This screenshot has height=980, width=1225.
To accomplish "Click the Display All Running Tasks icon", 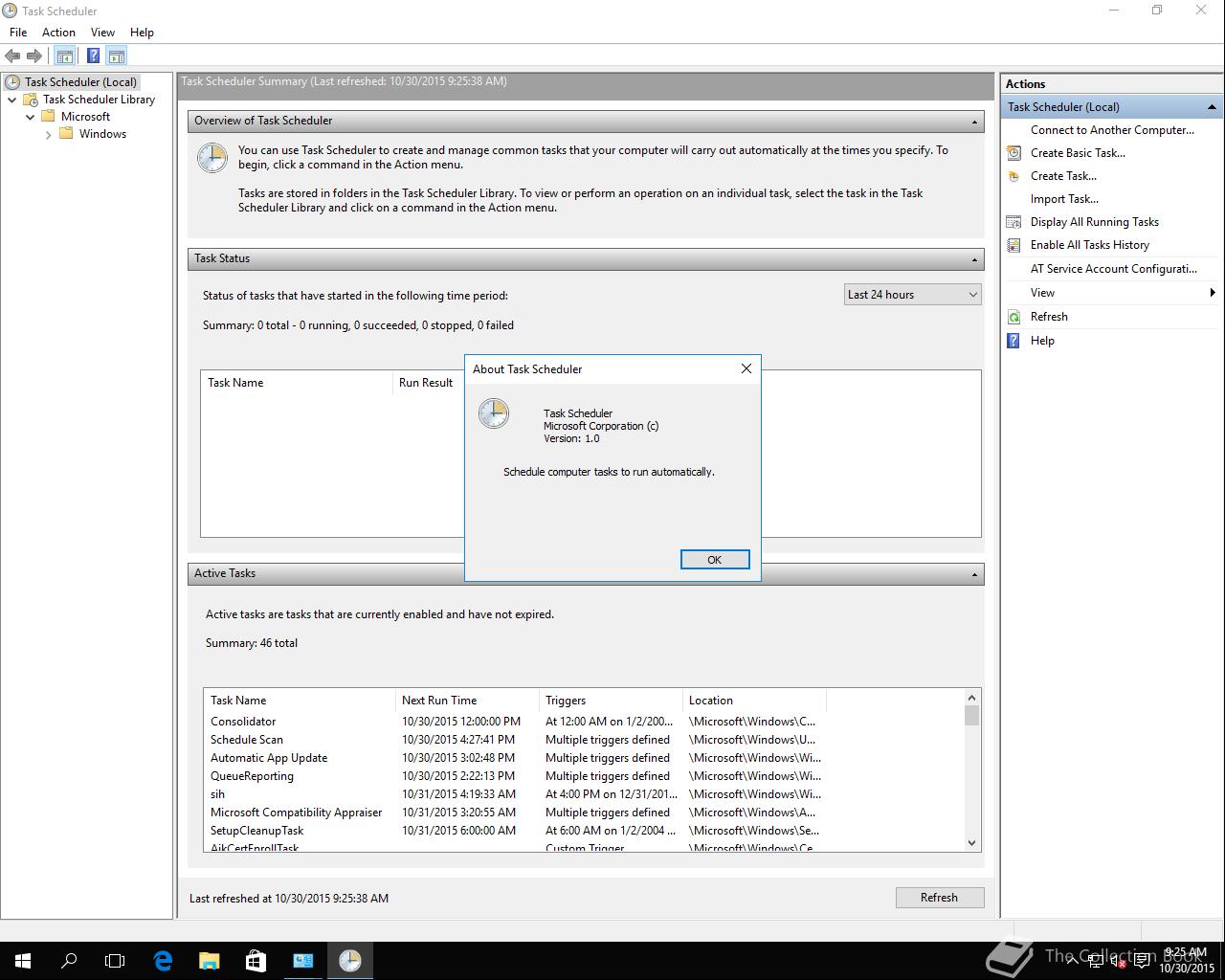I will (1013, 222).
